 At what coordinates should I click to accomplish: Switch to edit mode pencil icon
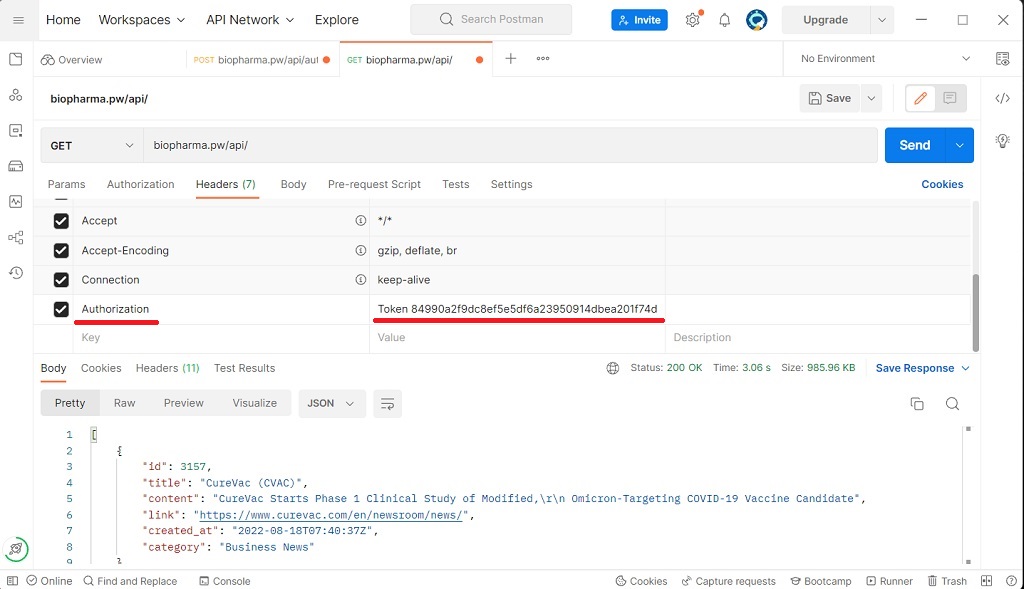coord(920,98)
